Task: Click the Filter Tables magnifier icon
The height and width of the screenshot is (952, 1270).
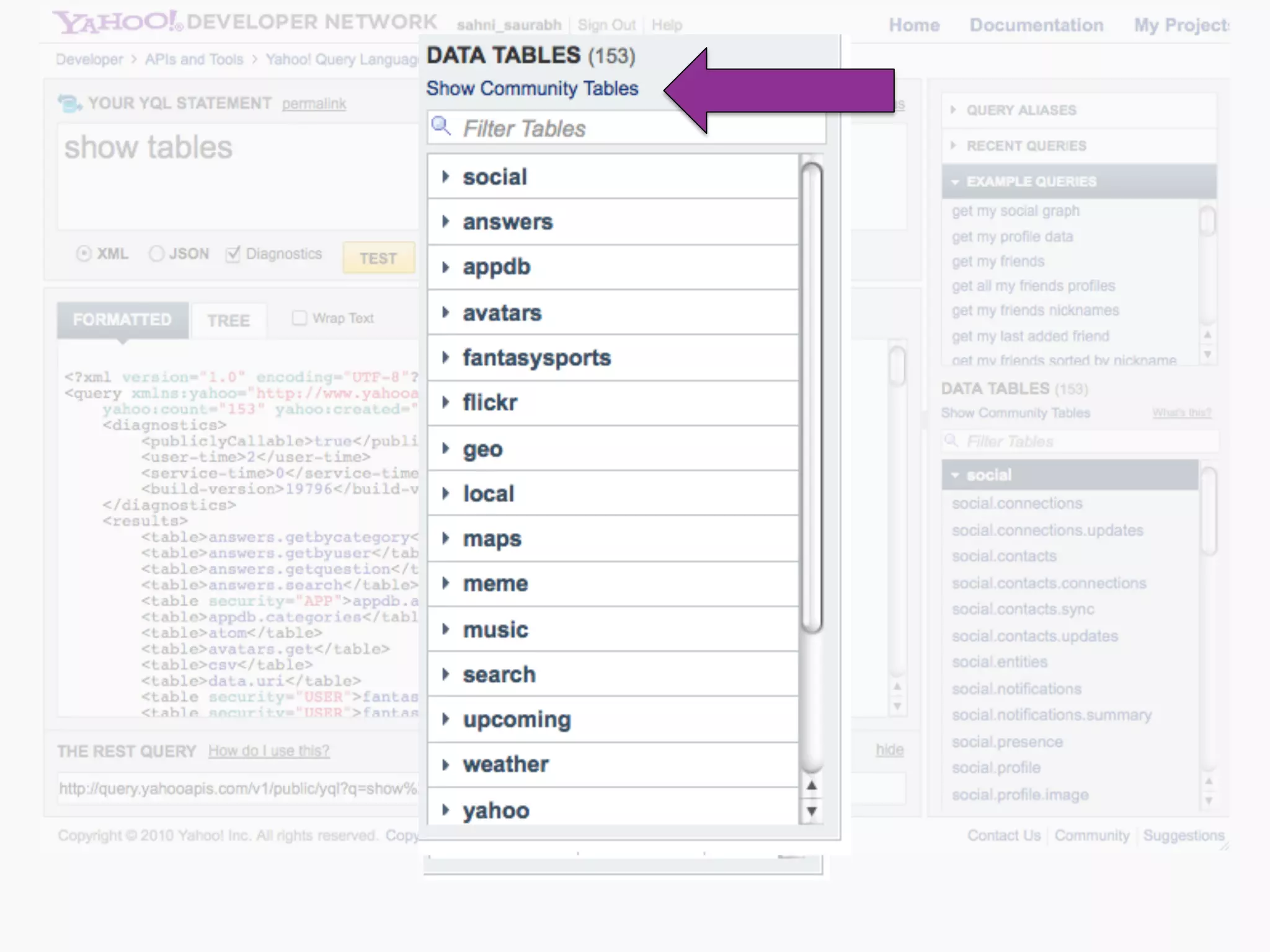Action: (441, 126)
